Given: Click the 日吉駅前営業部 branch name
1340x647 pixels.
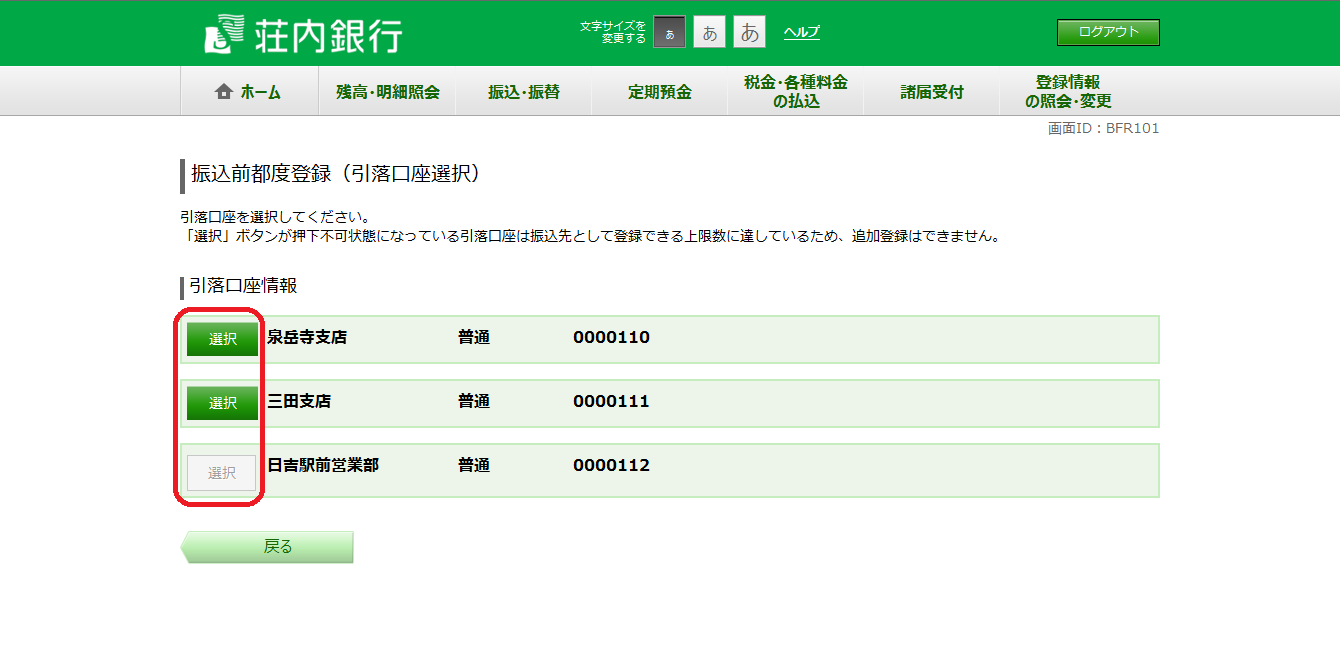Looking at the screenshot, I should tap(323, 466).
